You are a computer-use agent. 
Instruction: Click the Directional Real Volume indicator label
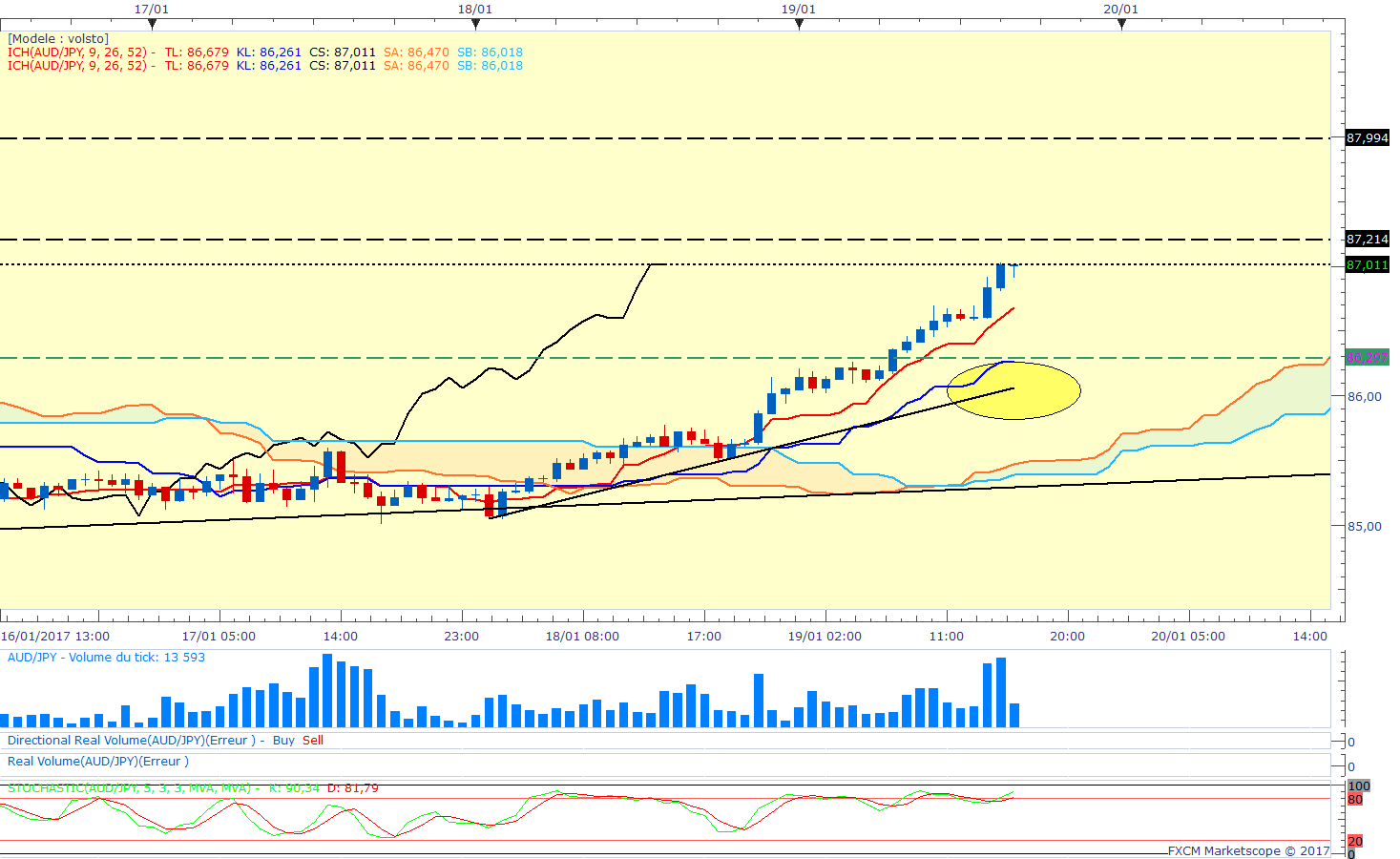pos(132,741)
